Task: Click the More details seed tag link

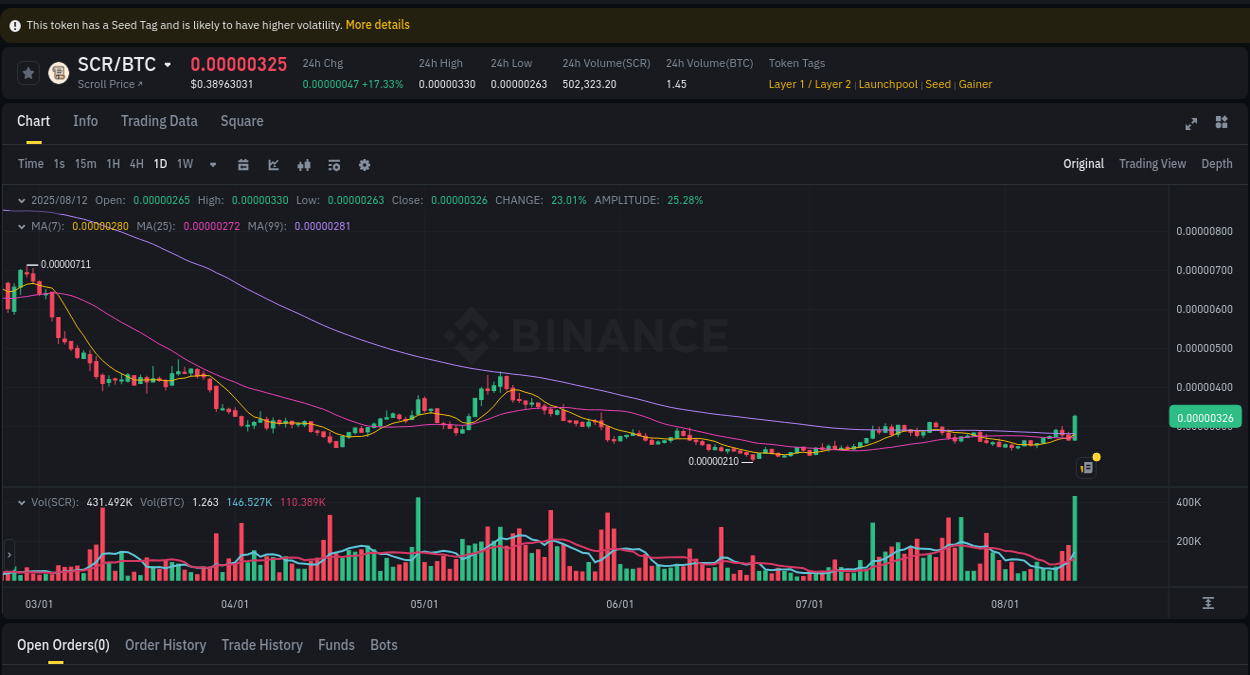Action: [377, 24]
